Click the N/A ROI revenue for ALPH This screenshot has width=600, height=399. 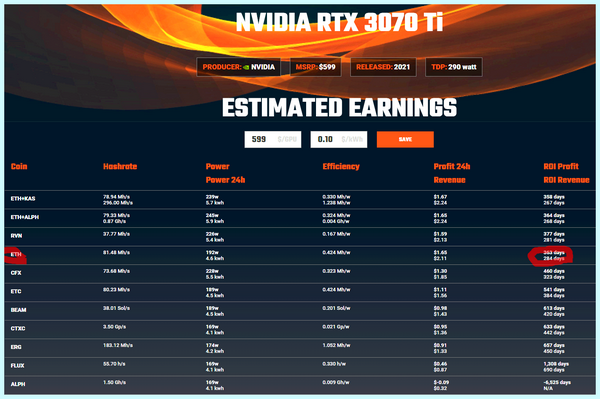548,388
